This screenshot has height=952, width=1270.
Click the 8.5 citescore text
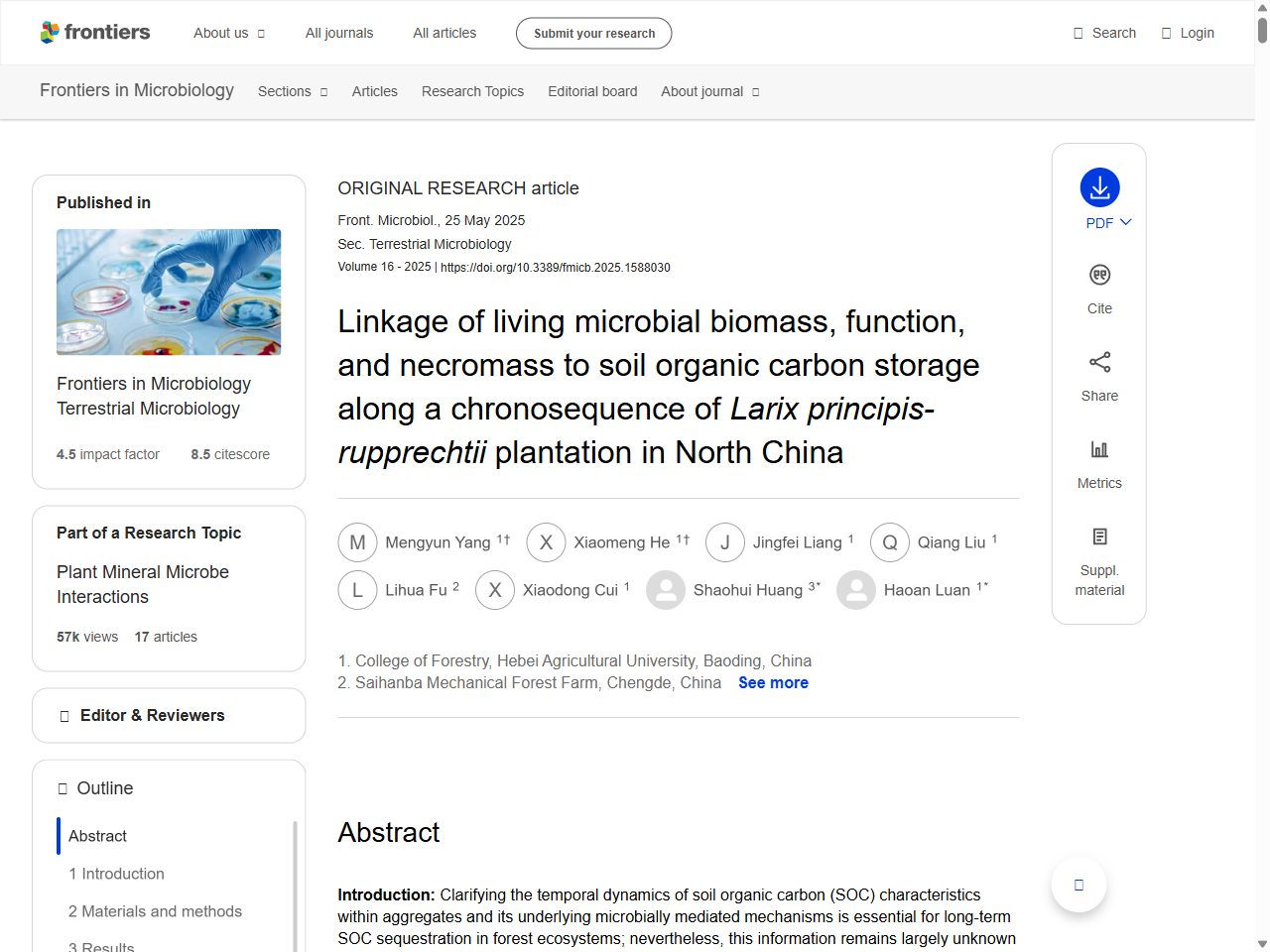pos(230,454)
